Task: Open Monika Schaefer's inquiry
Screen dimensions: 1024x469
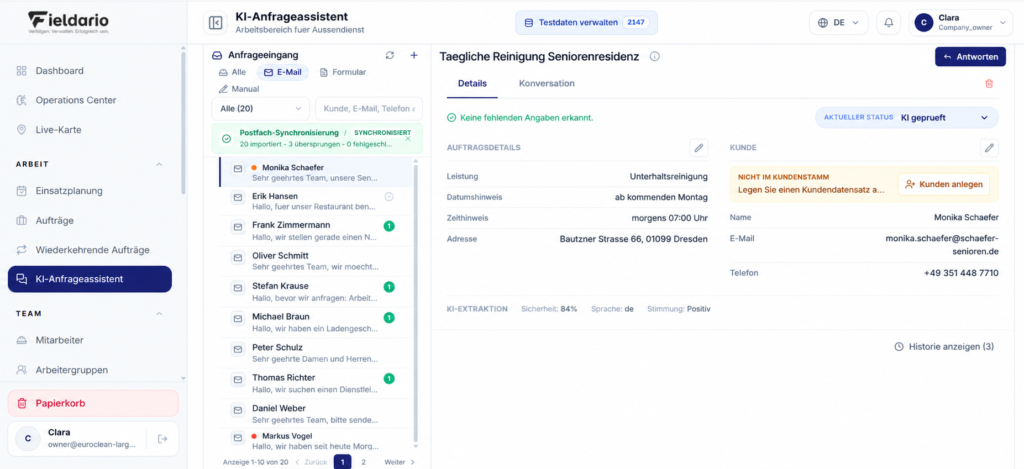Action: coord(316,172)
